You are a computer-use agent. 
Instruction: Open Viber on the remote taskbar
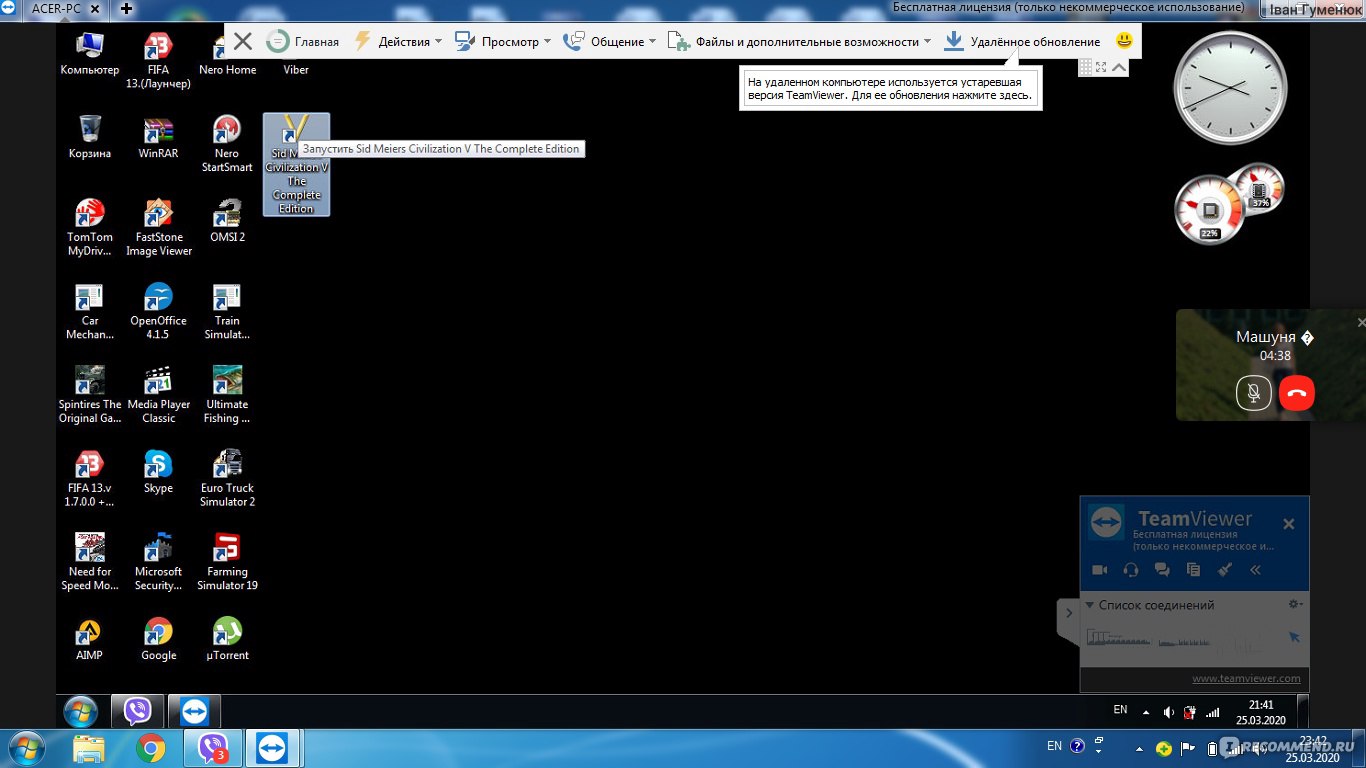[x=137, y=712]
